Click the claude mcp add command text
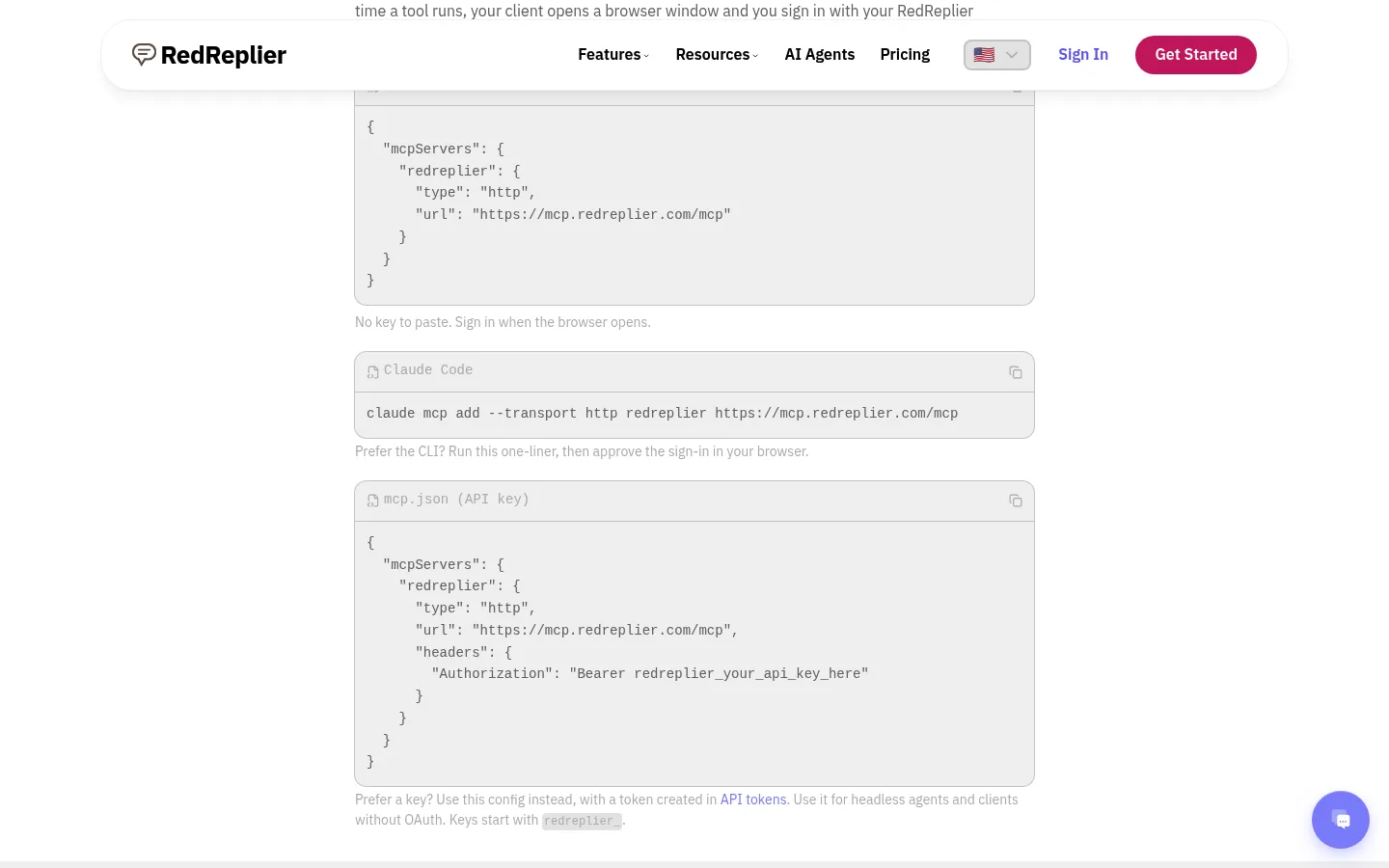 662,413
